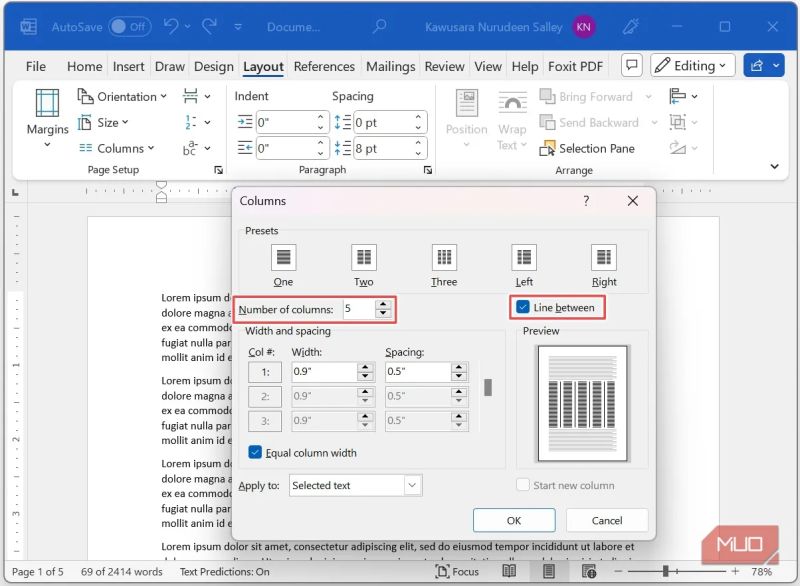Disable the Line between checkbox
Screen dimensions: 800x586
pos(524,308)
